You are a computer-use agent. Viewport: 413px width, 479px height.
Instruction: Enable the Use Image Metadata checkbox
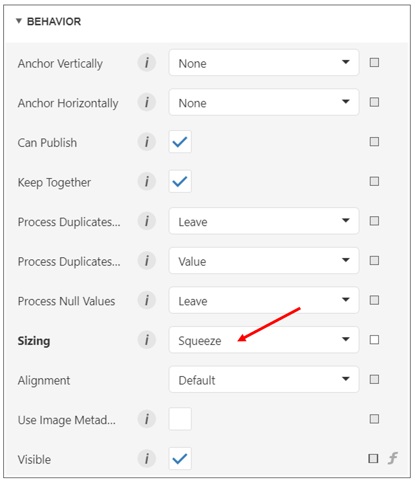(x=180, y=419)
